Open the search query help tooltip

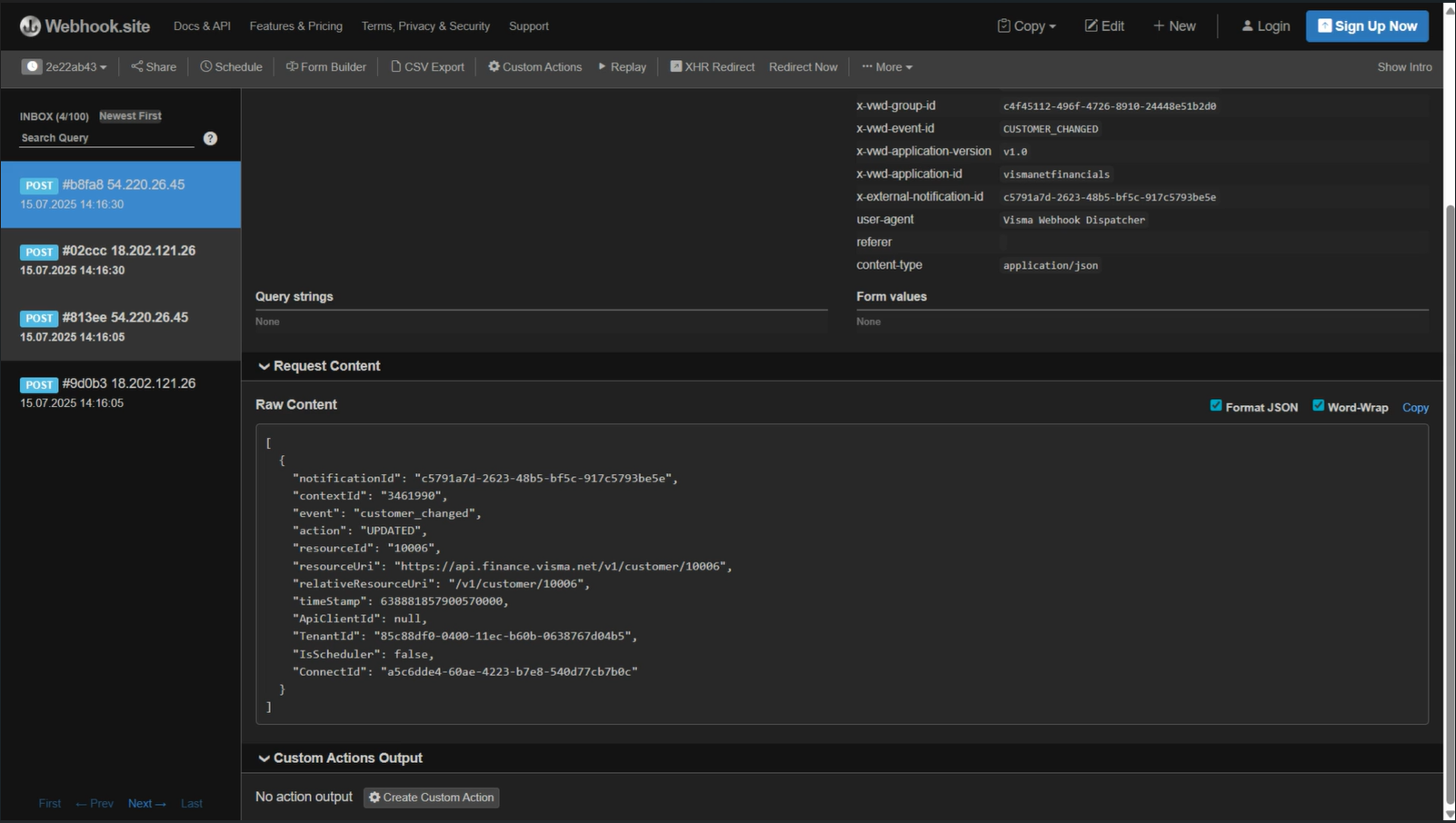pos(210,138)
